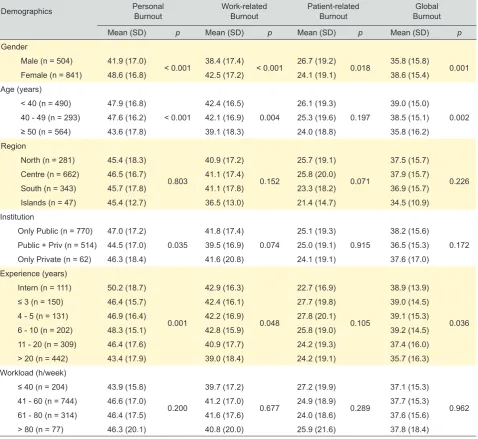Select the '≥ 50 (n = 564)' row label
478x439 pixels.
click(x=46, y=132)
